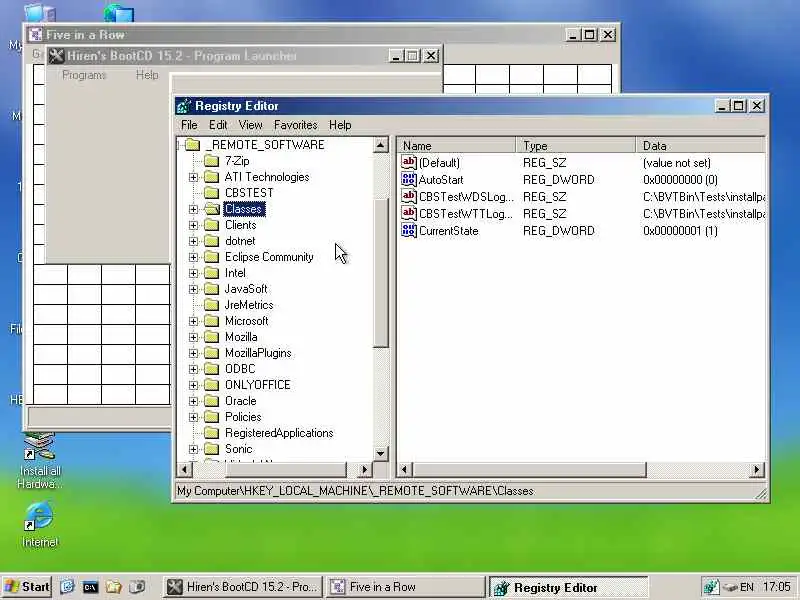Click tree pane scroll down arrow

(380, 453)
